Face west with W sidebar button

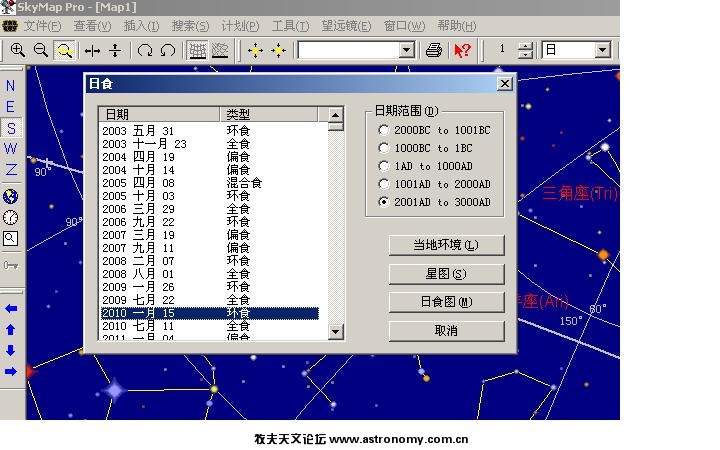10,148
